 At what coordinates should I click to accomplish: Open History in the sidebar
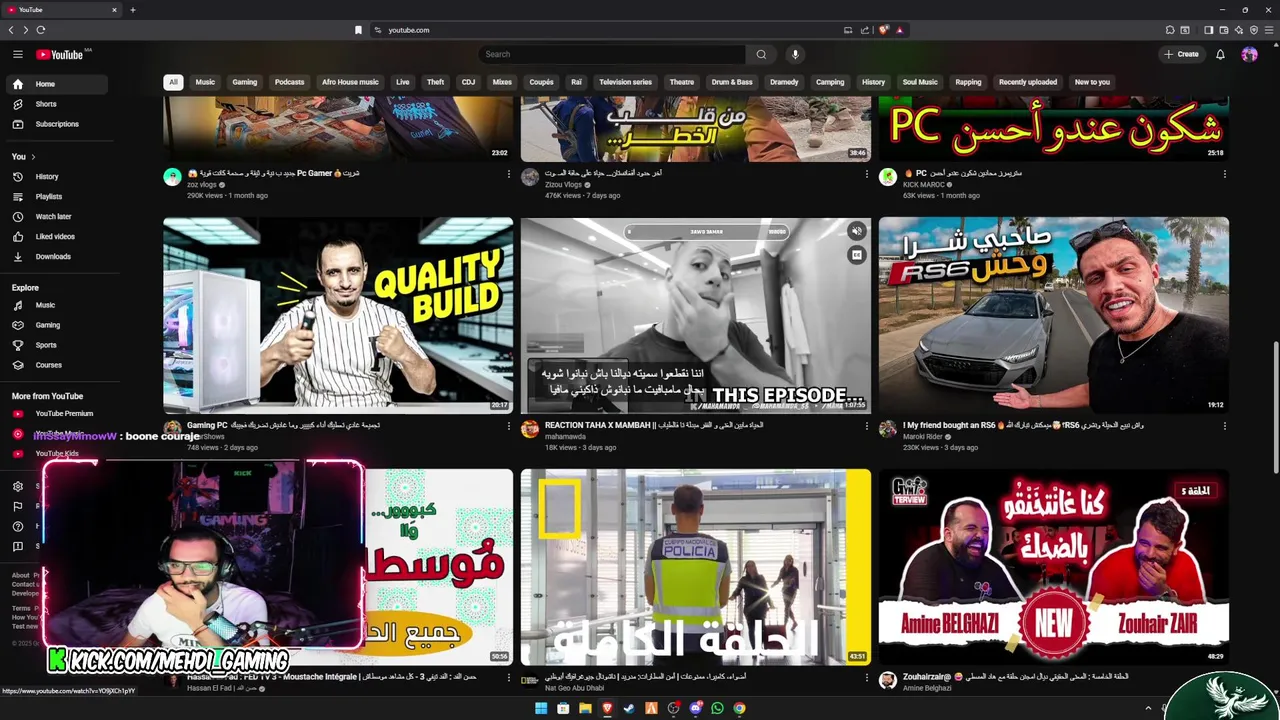[x=55, y=177]
